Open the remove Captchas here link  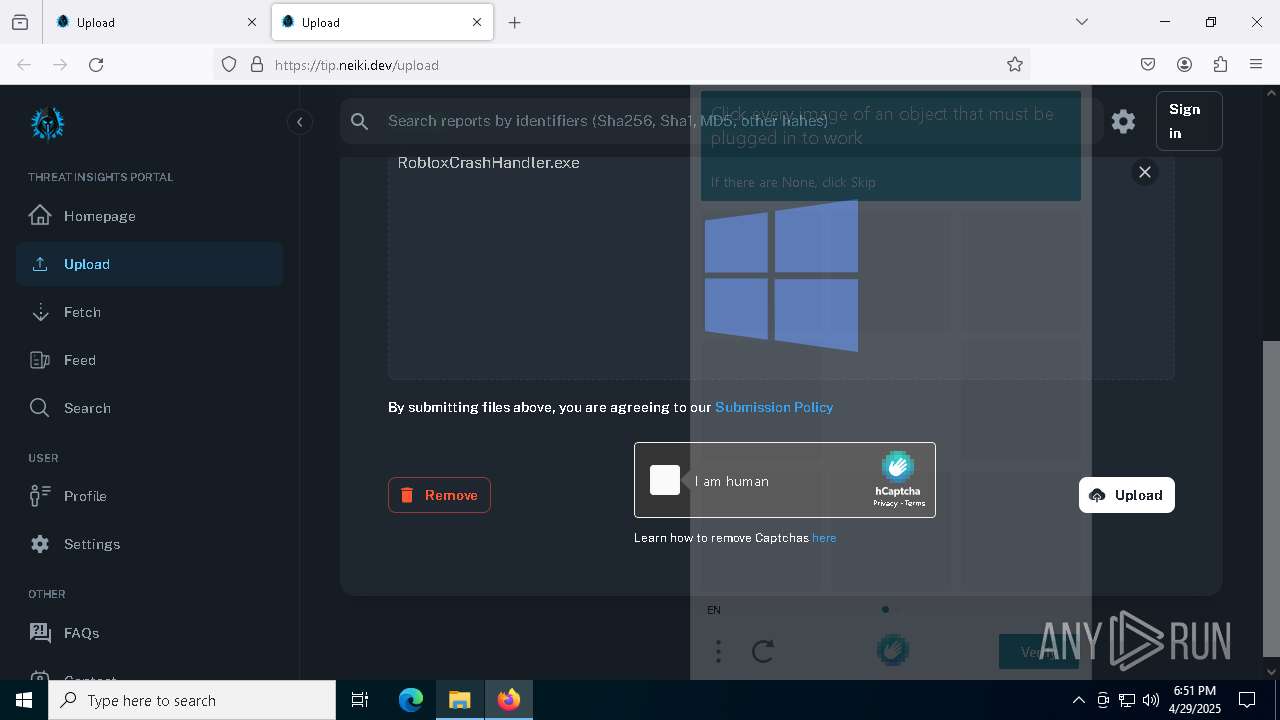(824, 538)
